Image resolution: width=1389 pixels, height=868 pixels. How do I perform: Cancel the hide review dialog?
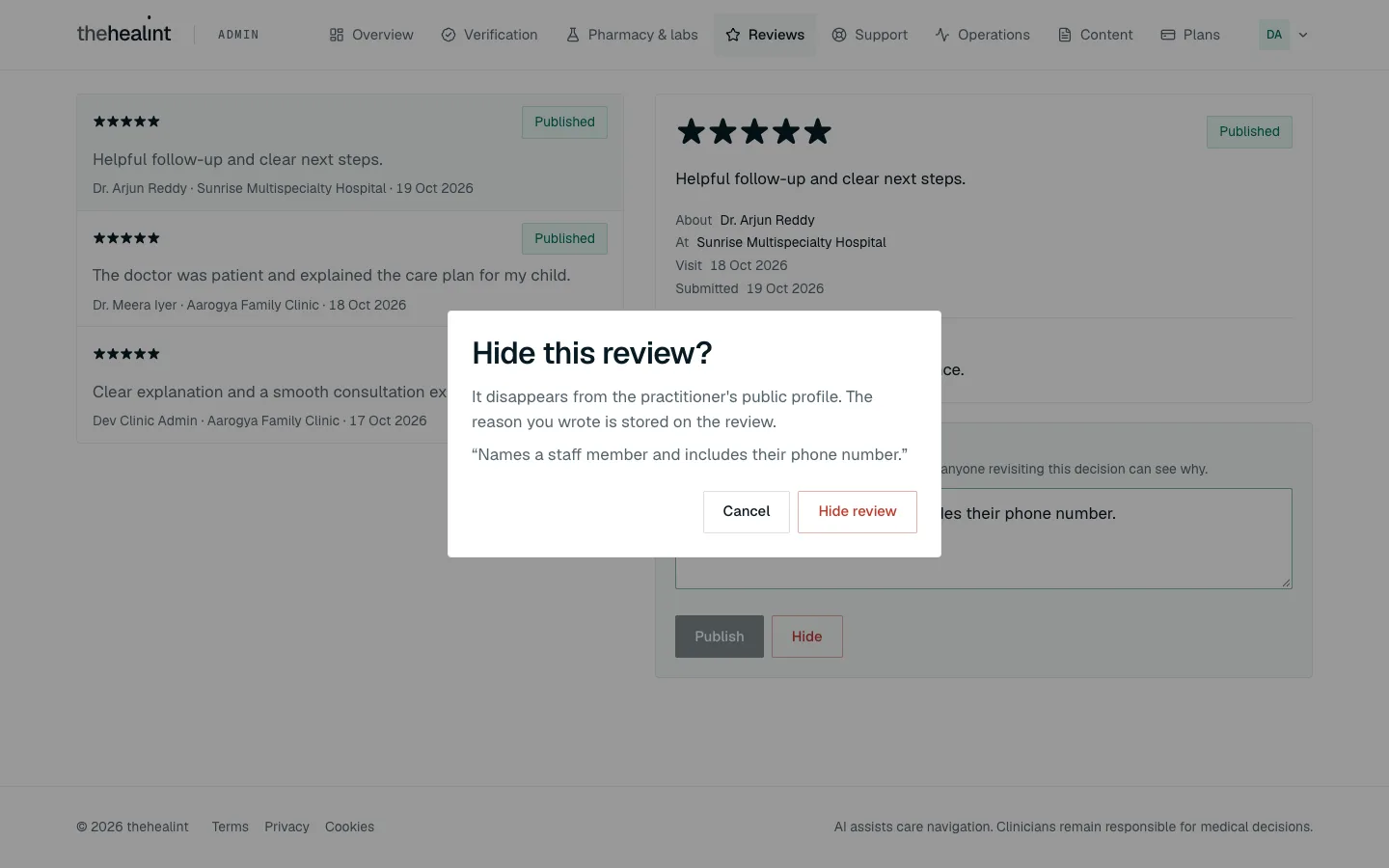click(747, 511)
